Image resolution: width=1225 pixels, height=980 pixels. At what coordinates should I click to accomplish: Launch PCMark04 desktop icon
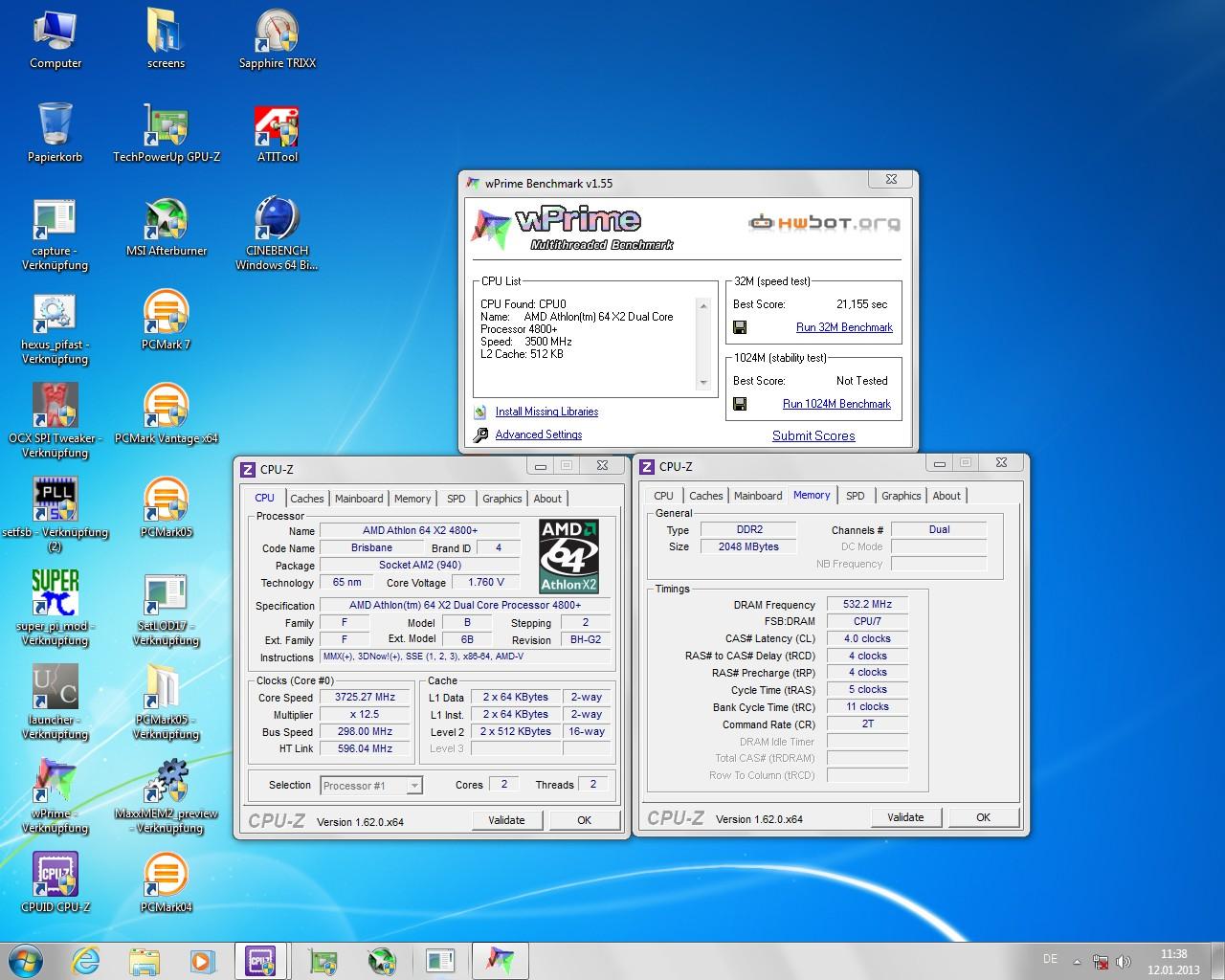click(x=167, y=883)
